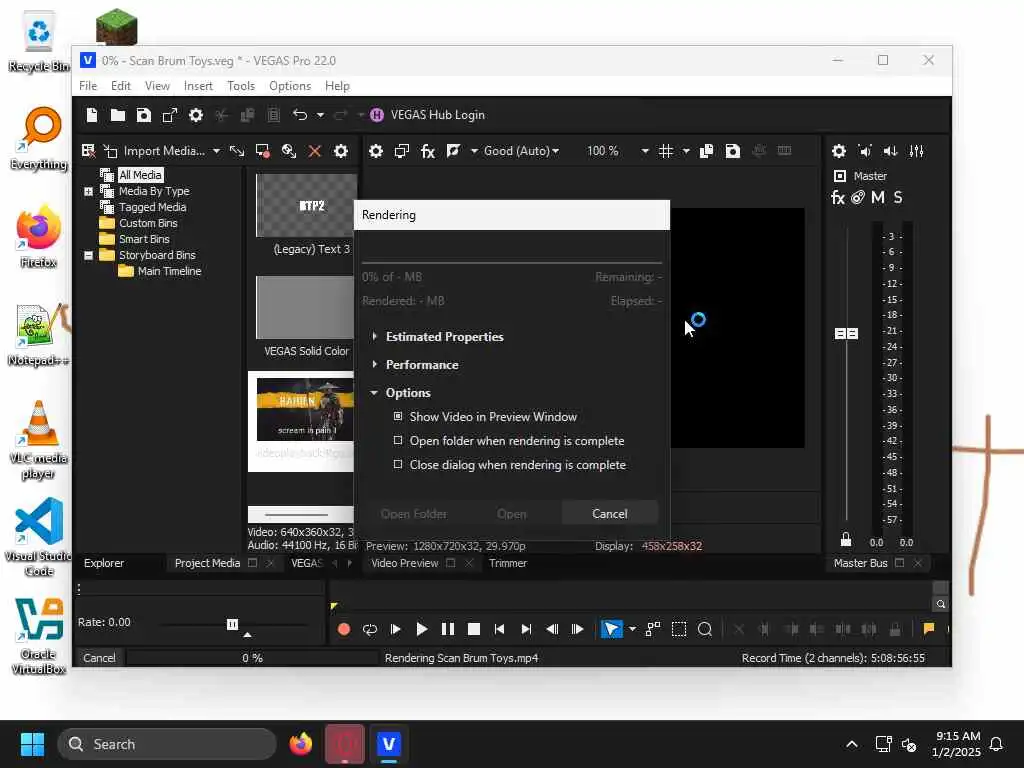This screenshot has width=1024, height=768.
Task: Collapse the Options section
Action: click(x=374, y=392)
